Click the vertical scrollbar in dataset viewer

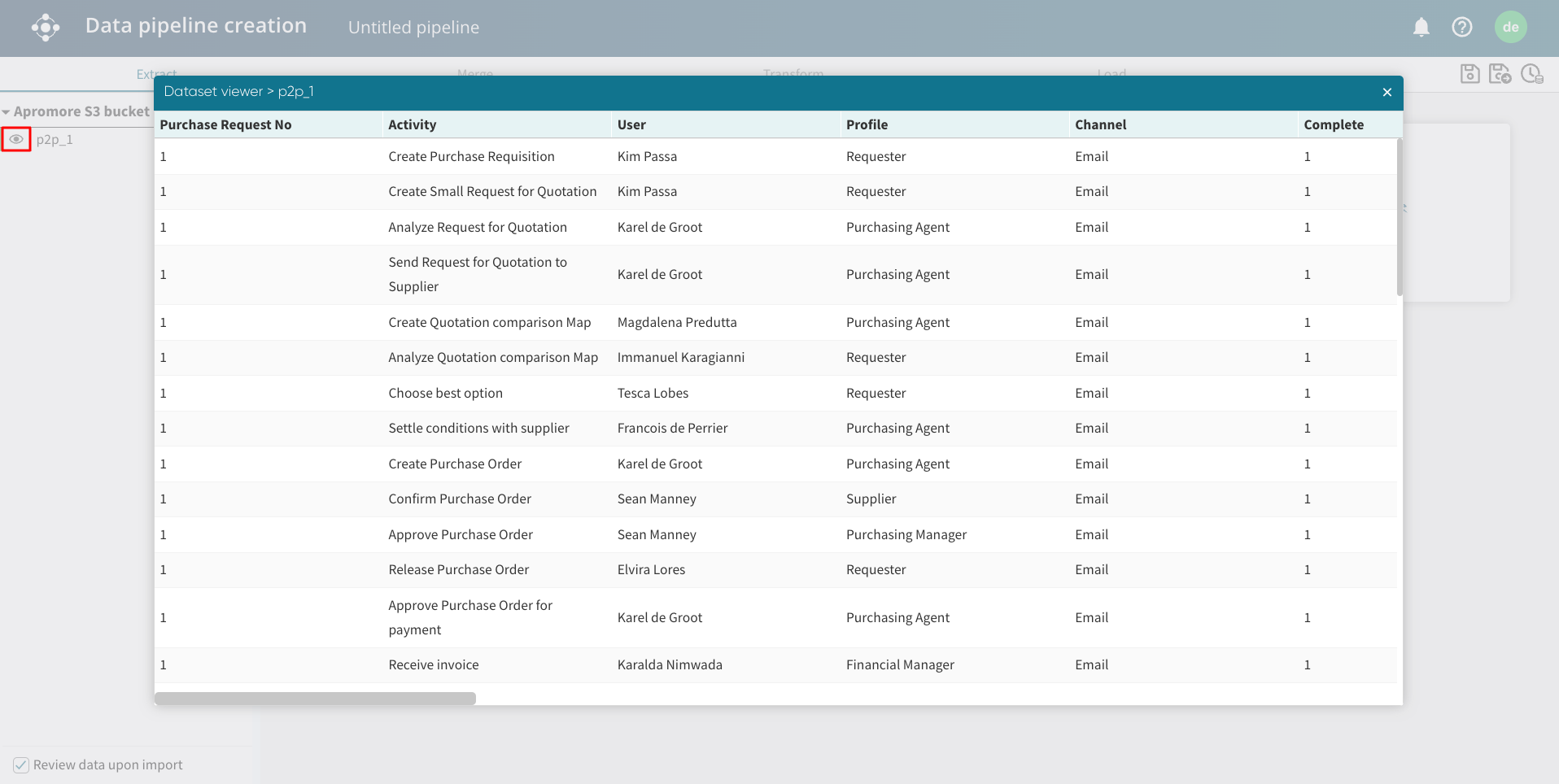pos(1400,217)
